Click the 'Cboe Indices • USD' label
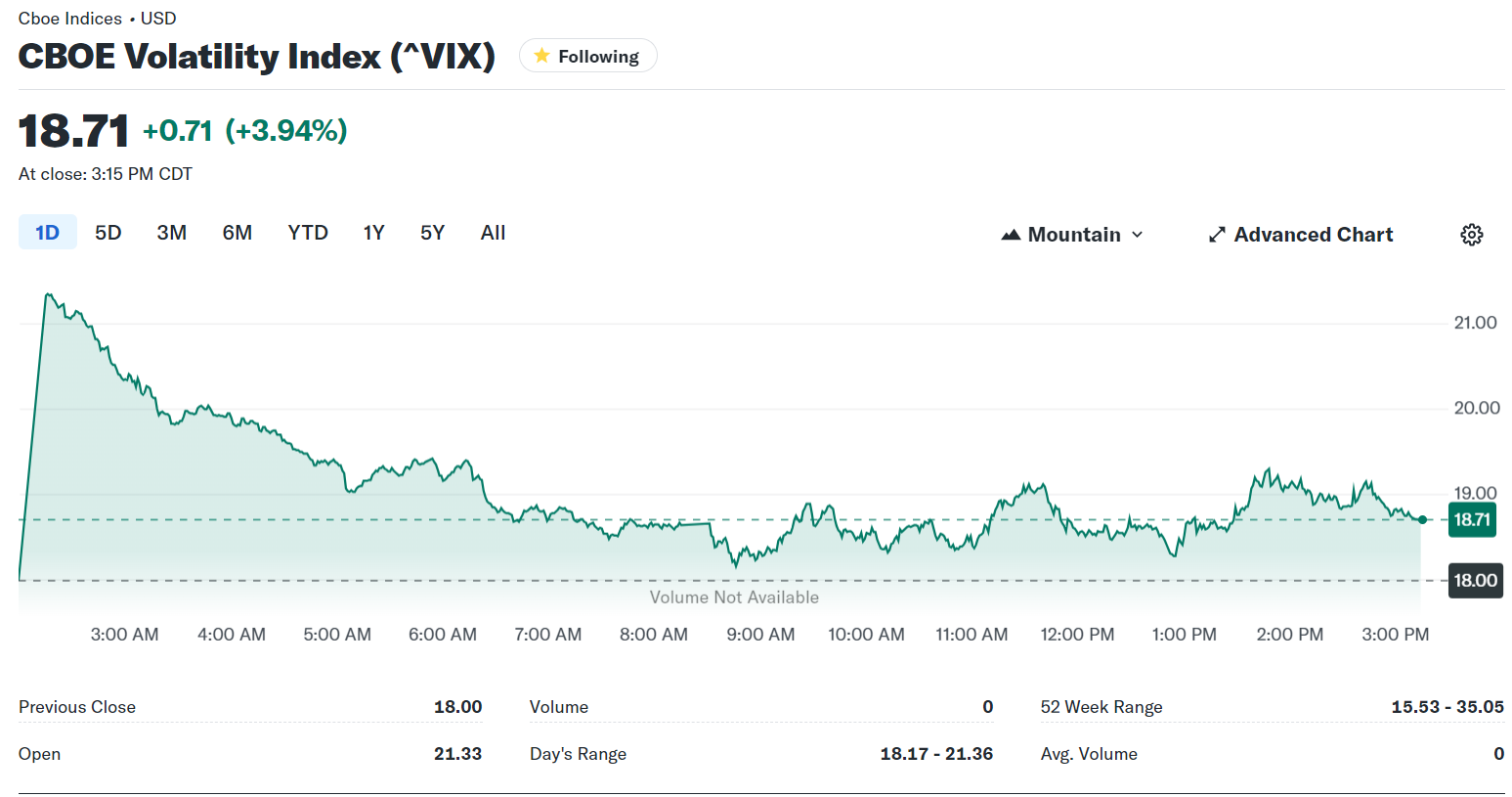Image resolution: width=1512 pixels, height=797 pixels. pos(98,19)
